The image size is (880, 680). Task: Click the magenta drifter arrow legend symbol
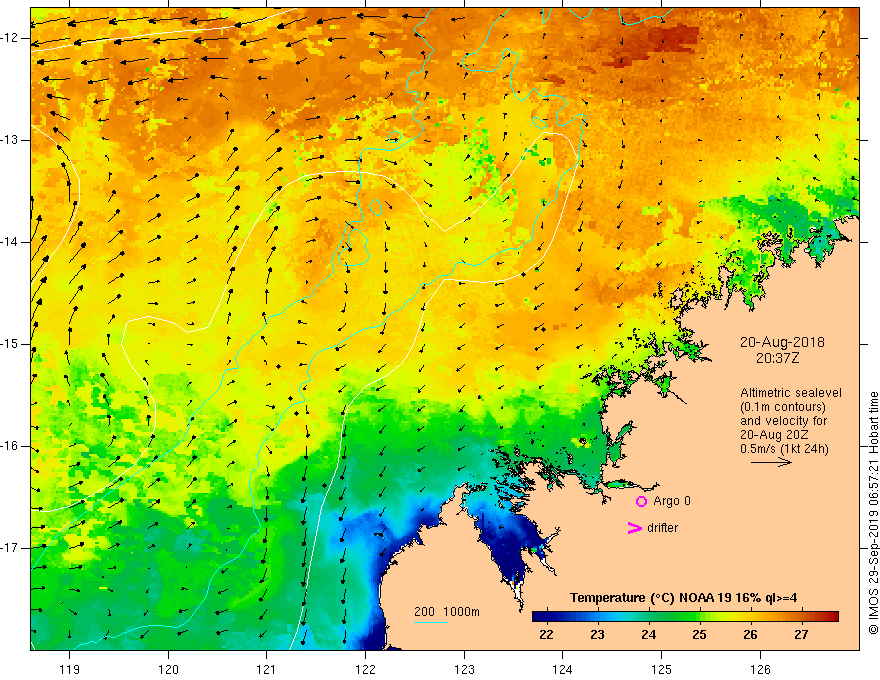pos(634,528)
